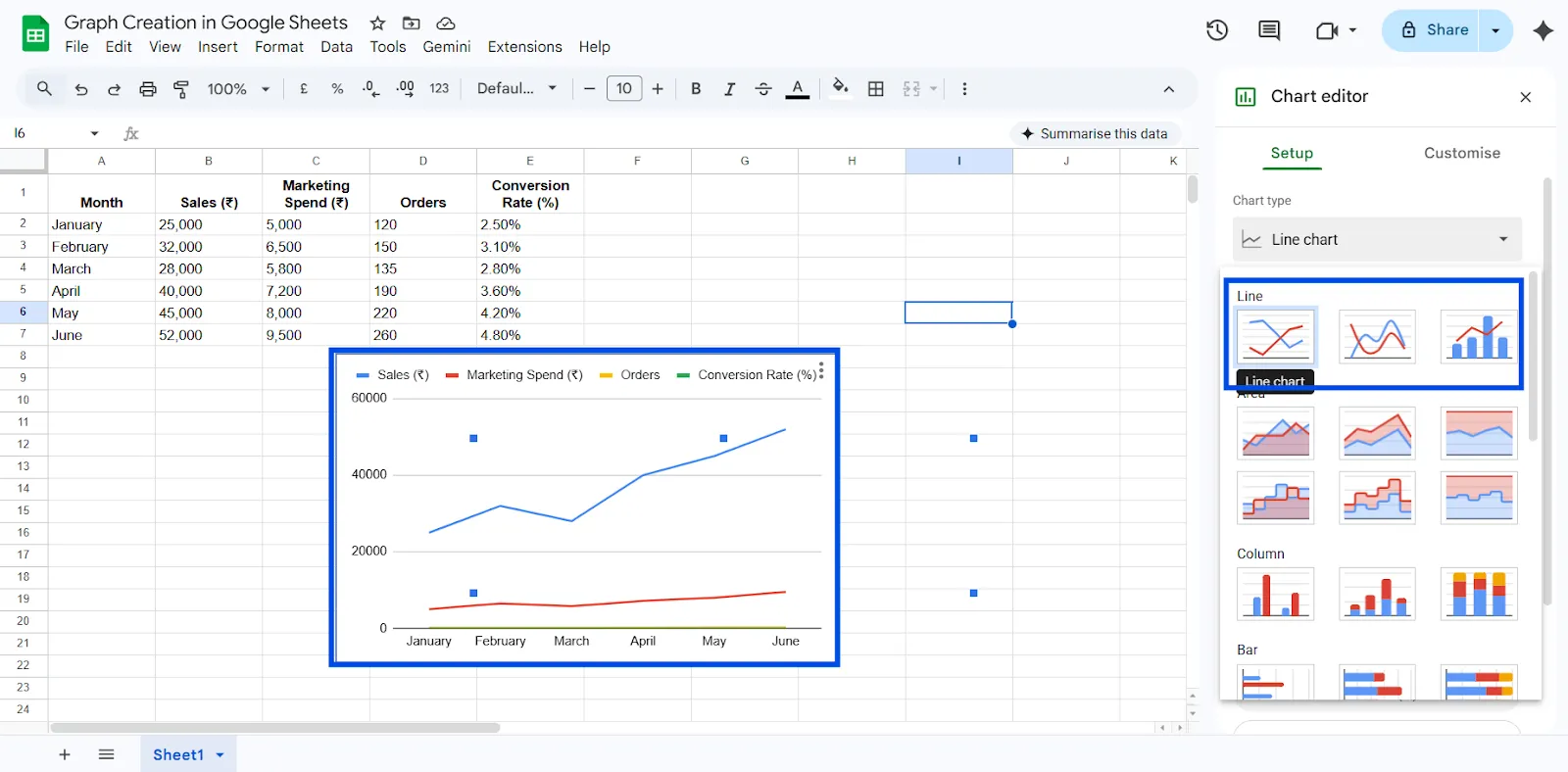Select the stacked column chart thumbnail
The height and width of the screenshot is (772, 1568).
tap(1377, 594)
